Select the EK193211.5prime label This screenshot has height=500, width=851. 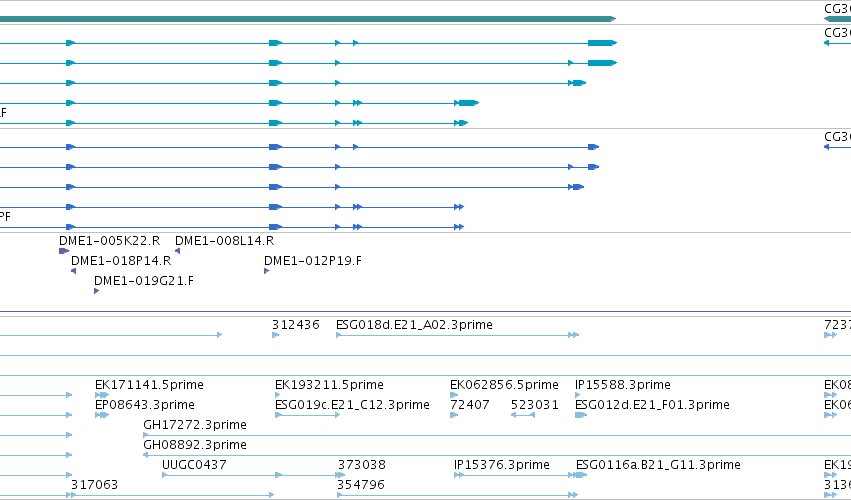(x=329, y=385)
